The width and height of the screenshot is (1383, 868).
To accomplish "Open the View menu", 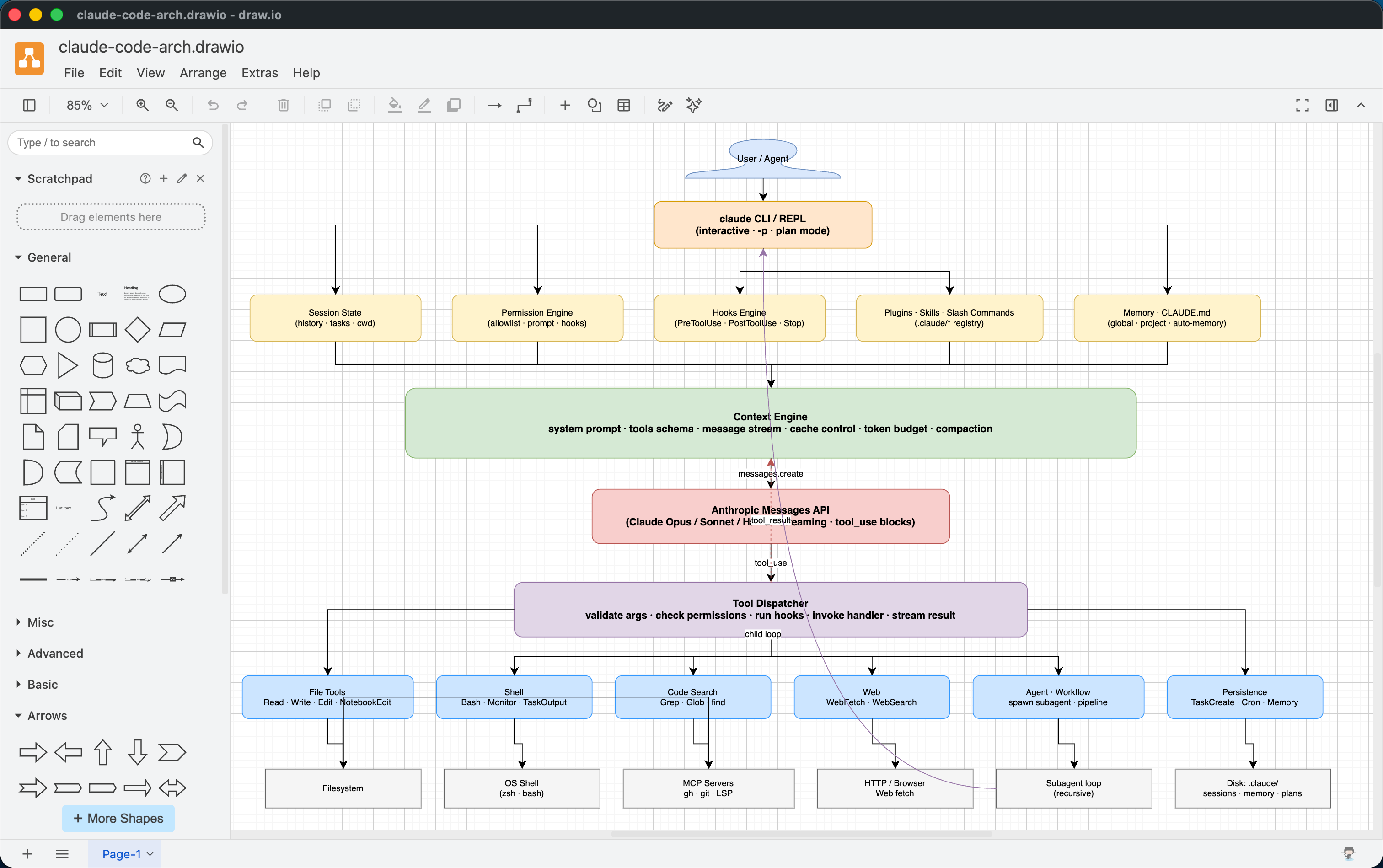I will click(150, 73).
